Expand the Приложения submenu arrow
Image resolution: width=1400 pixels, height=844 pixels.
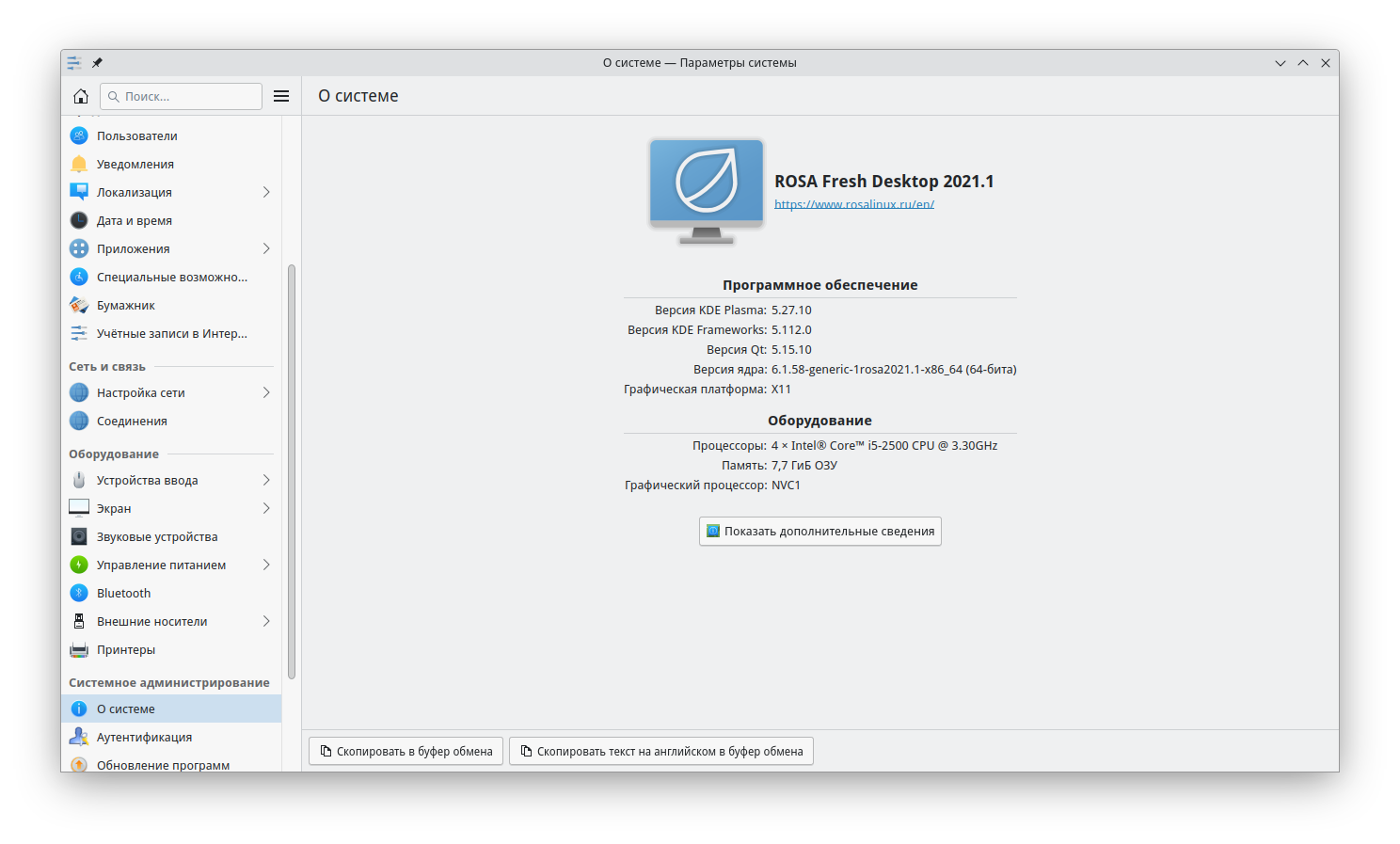pos(266,248)
